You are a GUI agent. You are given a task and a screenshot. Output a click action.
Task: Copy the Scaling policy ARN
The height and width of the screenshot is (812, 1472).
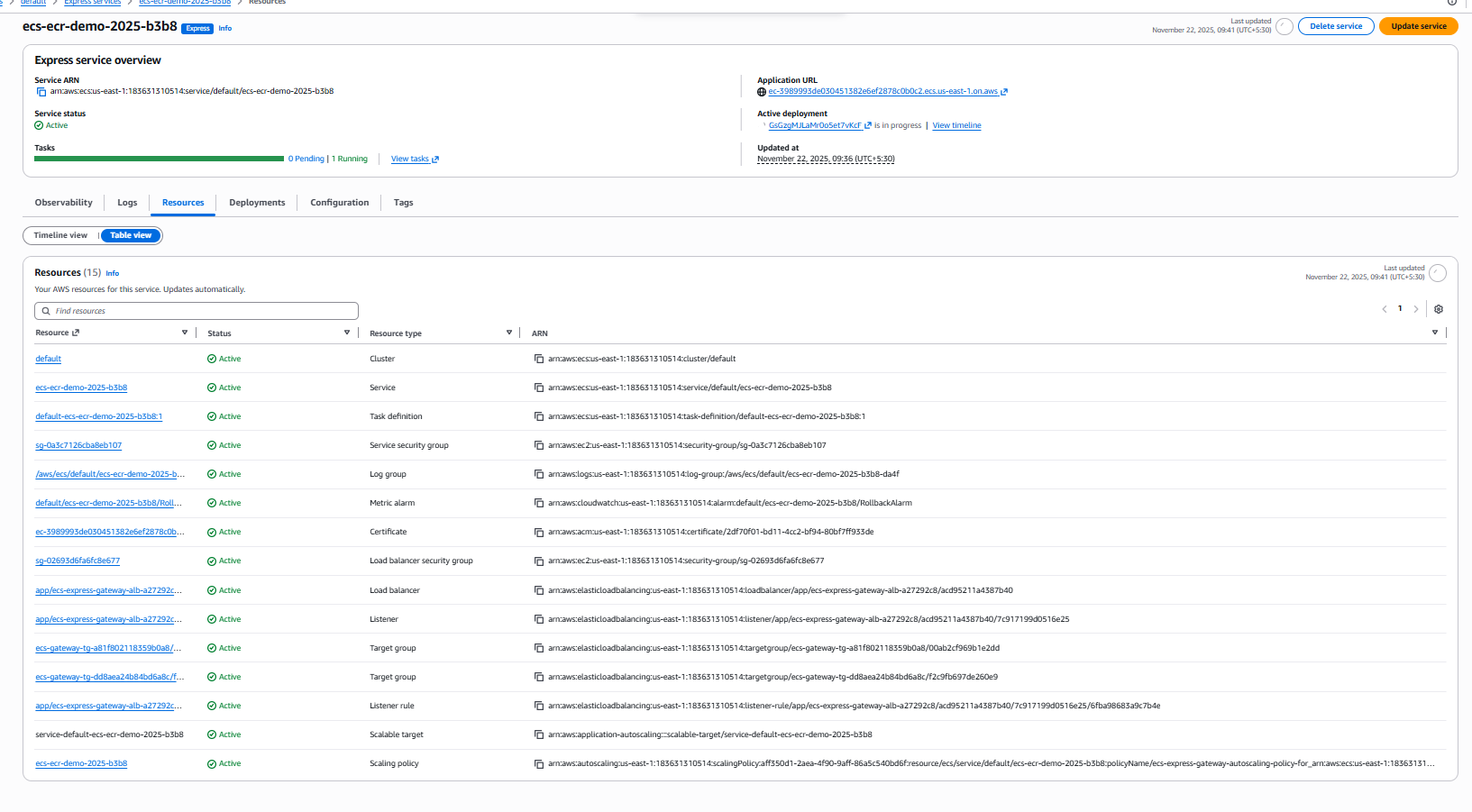539,764
